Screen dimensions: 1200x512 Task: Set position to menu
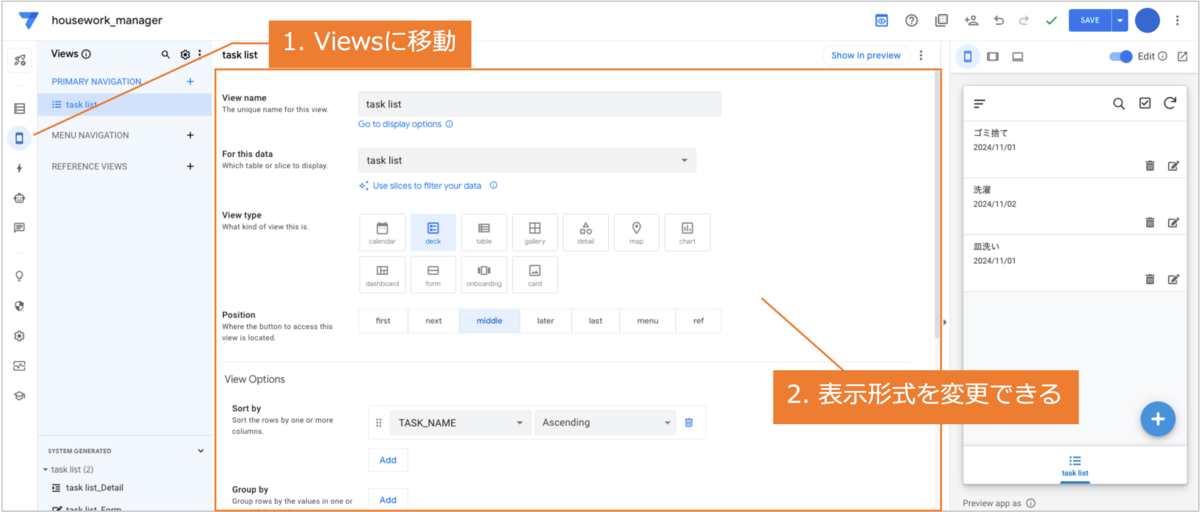tap(648, 321)
